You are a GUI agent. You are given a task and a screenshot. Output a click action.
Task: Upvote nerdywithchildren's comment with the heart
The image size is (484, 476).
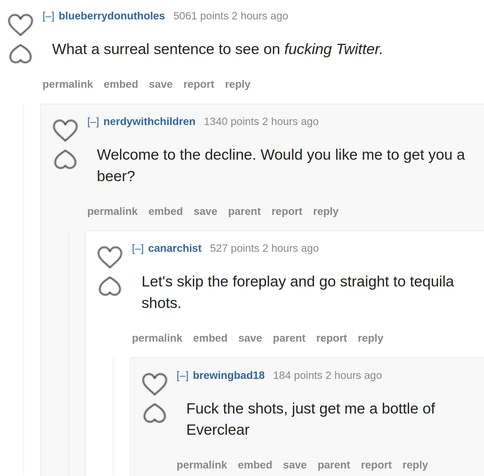(65, 130)
